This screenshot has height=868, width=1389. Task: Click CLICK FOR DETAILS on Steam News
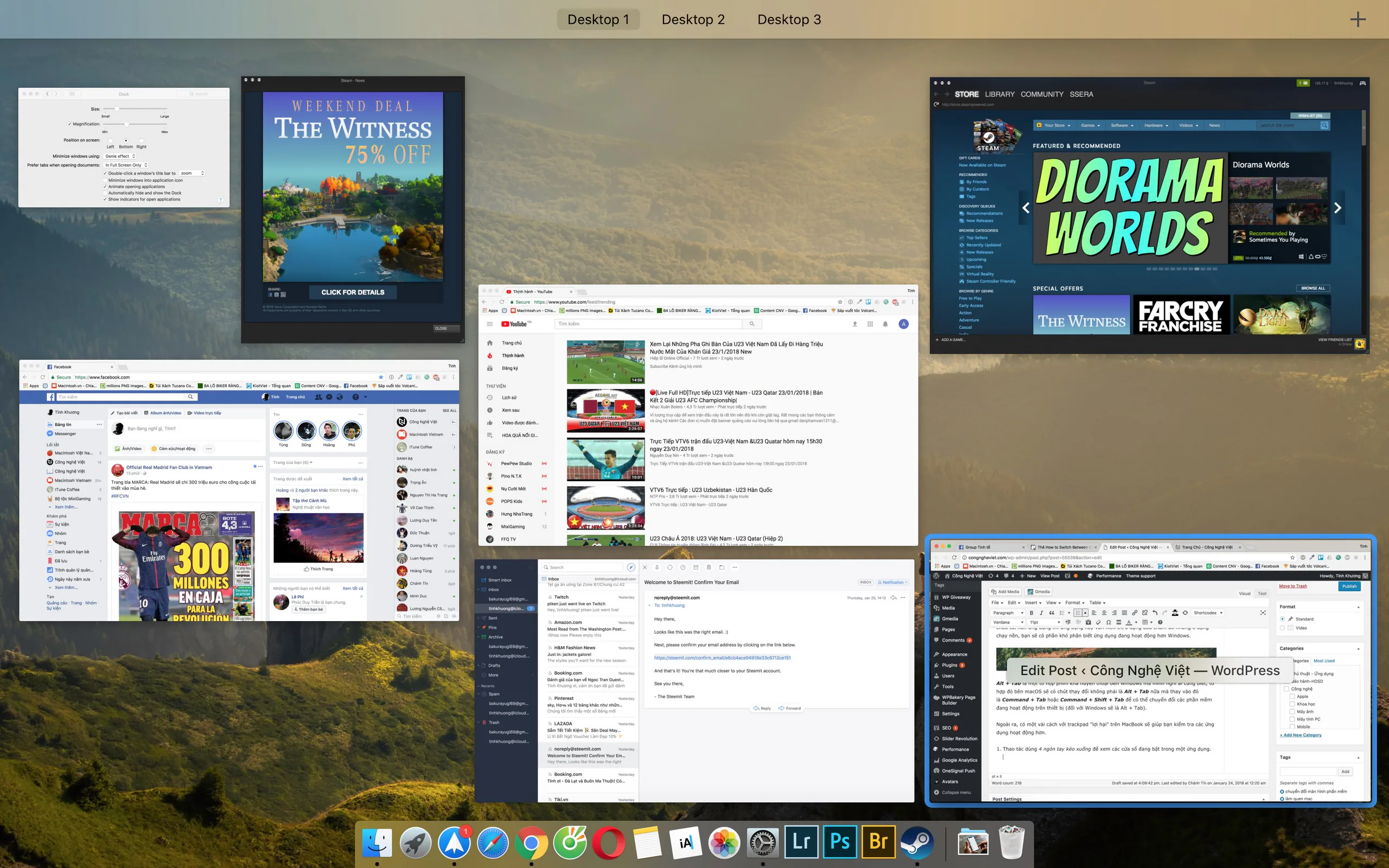click(x=353, y=292)
